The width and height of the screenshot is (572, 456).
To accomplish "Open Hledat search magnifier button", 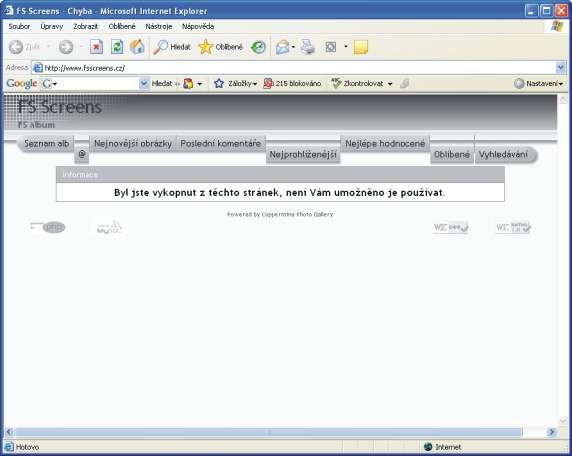I will (172, 47).
